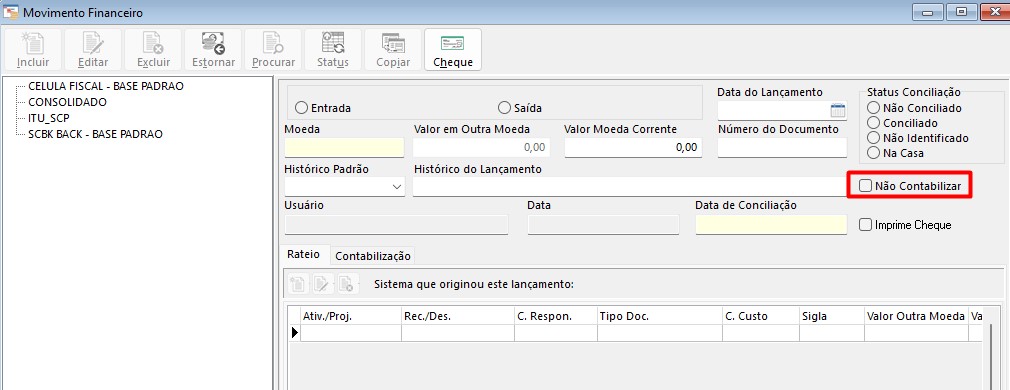Click the Moeda input field
The image size is (1010, 390).
[344, 148]
